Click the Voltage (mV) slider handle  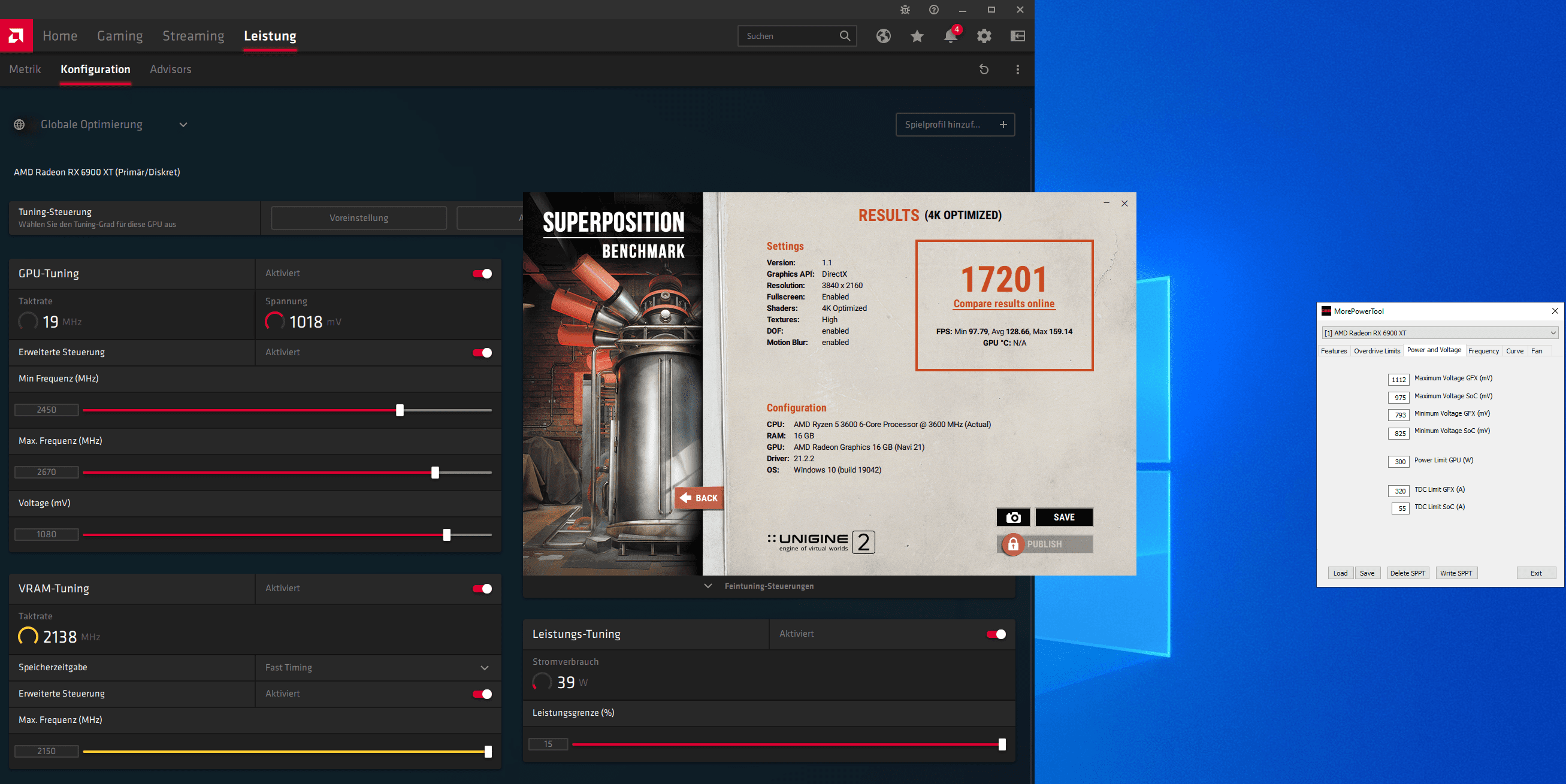point(446,535)
